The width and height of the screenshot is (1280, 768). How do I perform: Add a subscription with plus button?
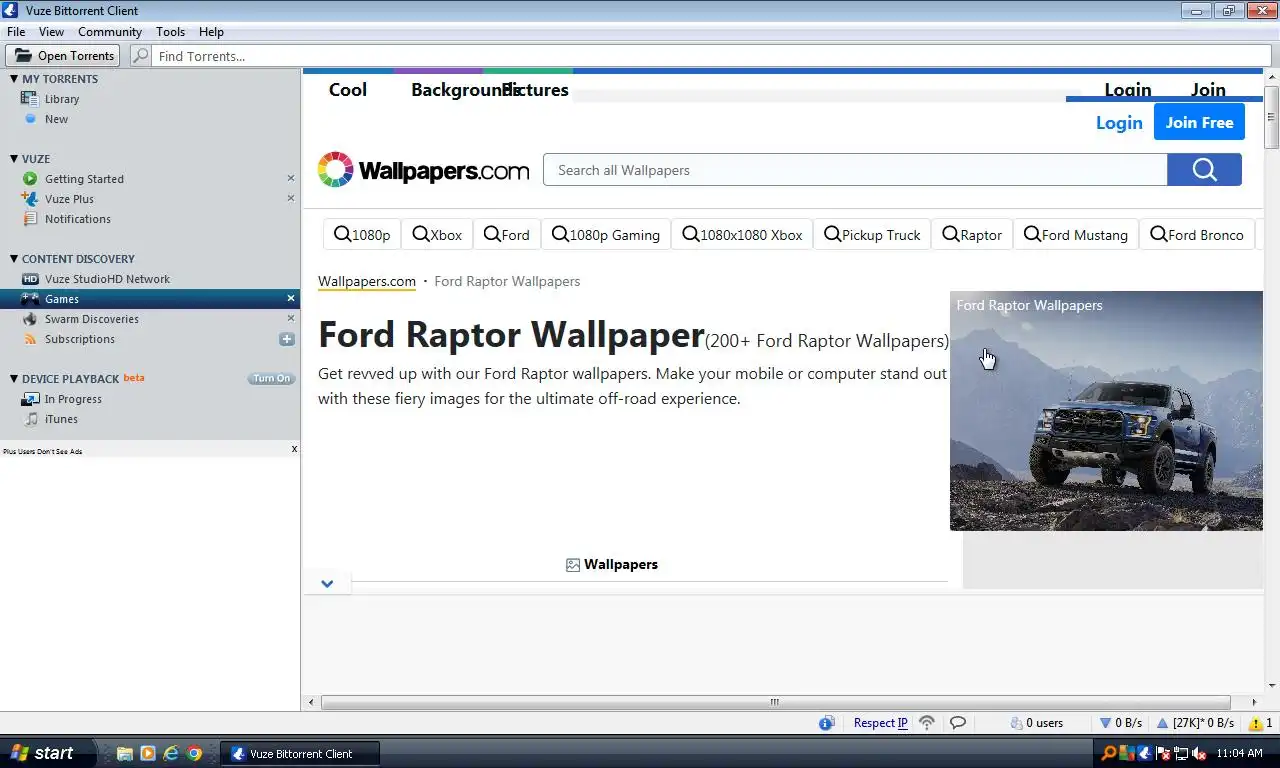[x=287, y=339]
